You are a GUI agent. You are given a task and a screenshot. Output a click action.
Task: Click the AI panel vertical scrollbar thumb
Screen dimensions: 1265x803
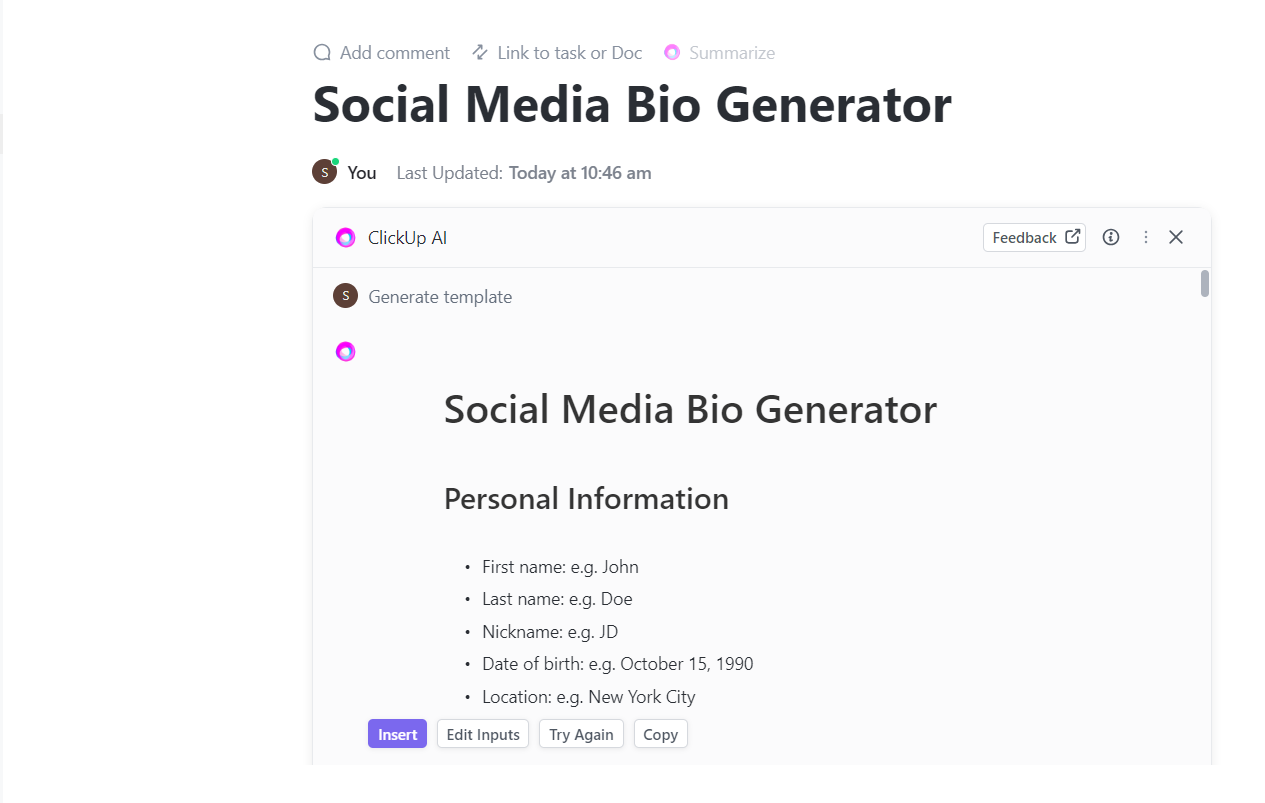point(1205,284)
